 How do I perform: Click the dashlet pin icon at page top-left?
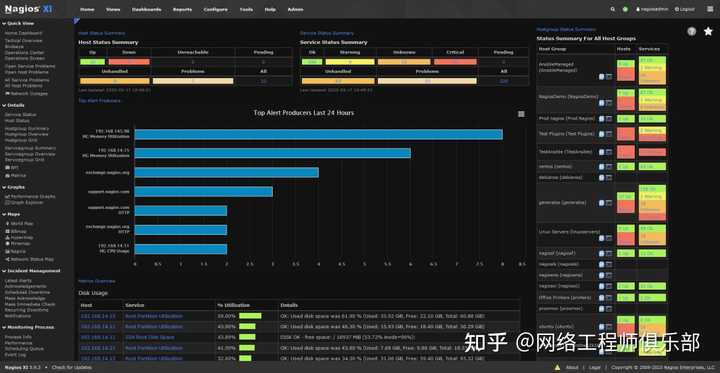77,21
